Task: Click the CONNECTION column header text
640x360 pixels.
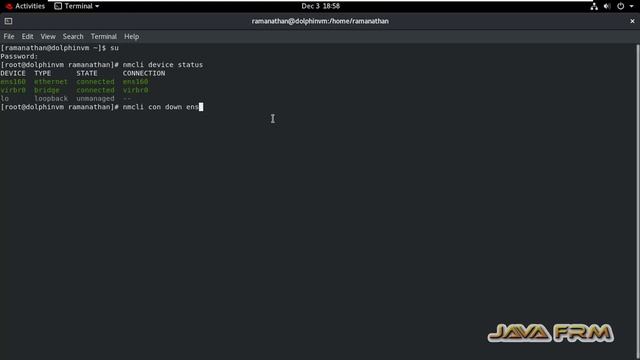Action: pyautogui.click(x=144, y=73)
